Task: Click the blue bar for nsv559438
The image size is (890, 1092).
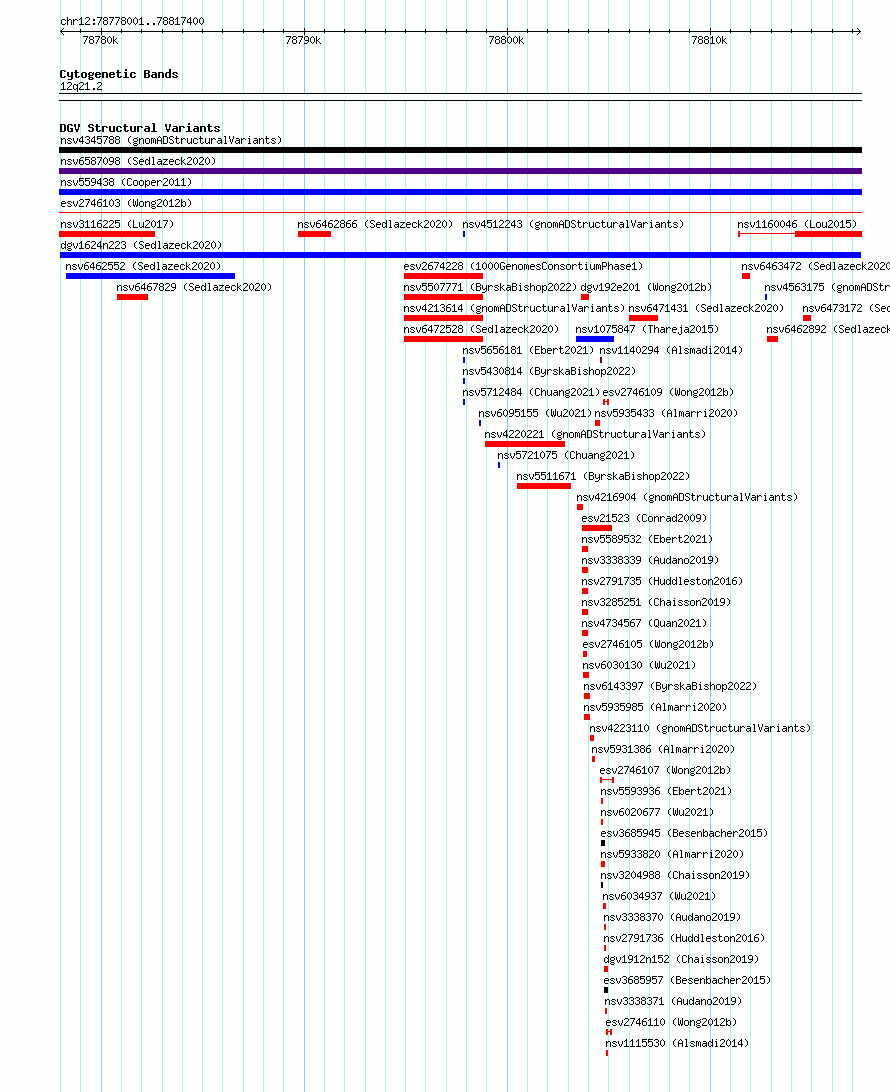Action: click(460, 192)
